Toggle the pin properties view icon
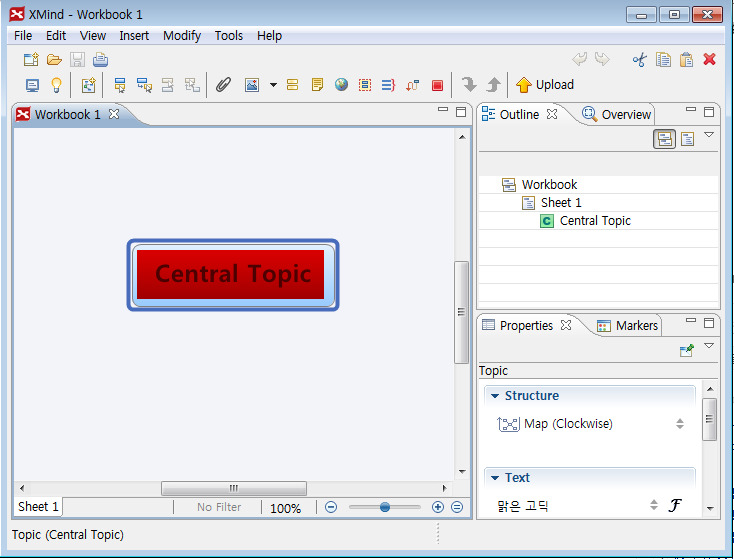The height and width of the screenshot is (559, 734). 686,350
